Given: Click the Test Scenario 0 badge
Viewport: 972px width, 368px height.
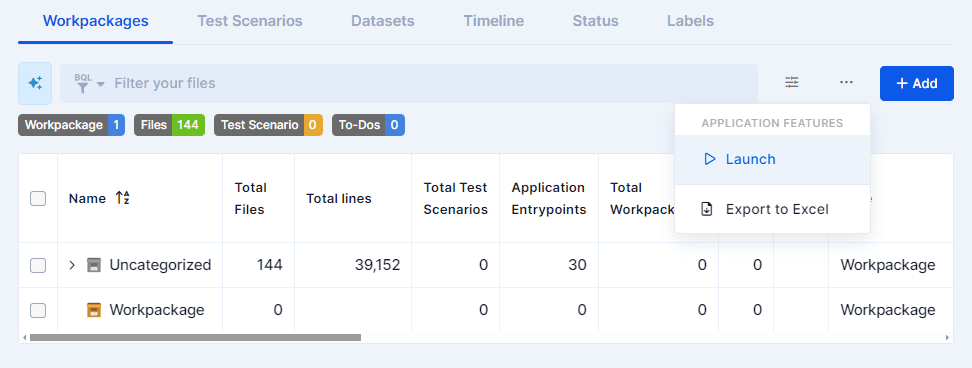Looking at the screenshot, I should [x=268, y=125].
